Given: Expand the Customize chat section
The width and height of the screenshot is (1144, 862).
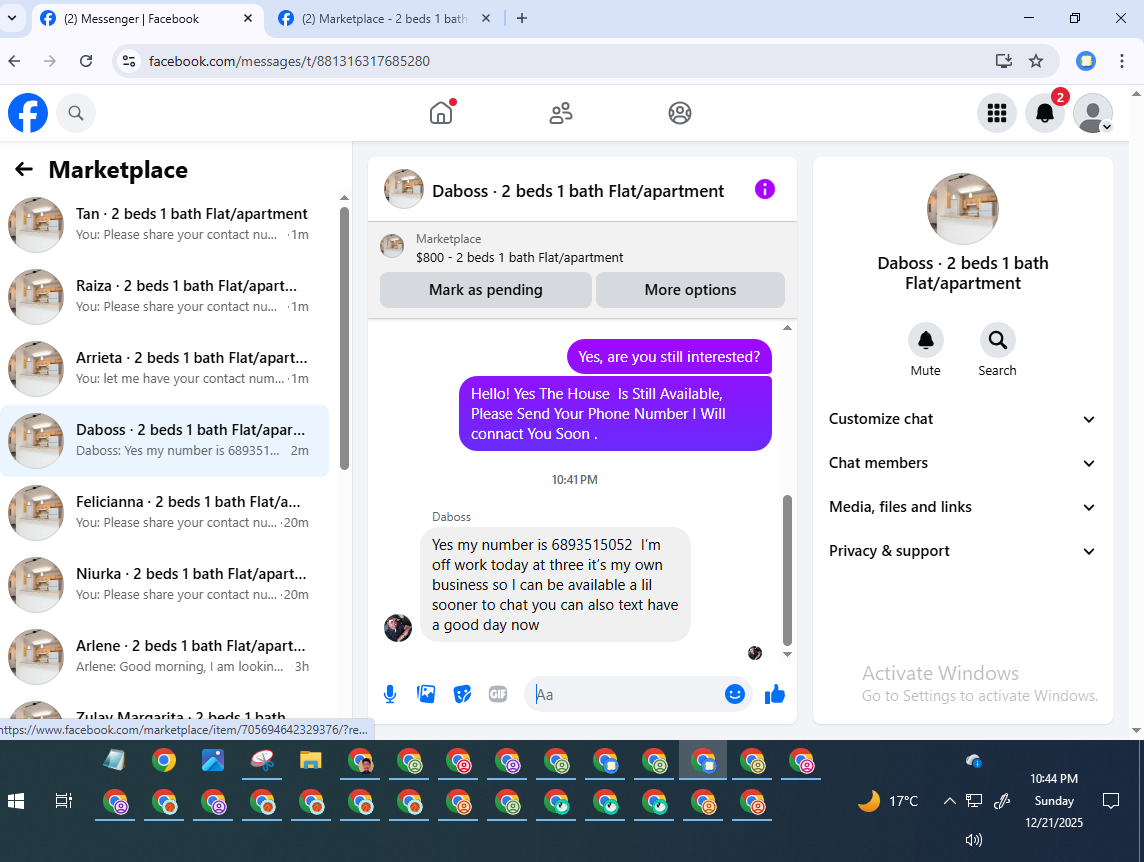Looking at the screenshot, I should click(962, 419).
